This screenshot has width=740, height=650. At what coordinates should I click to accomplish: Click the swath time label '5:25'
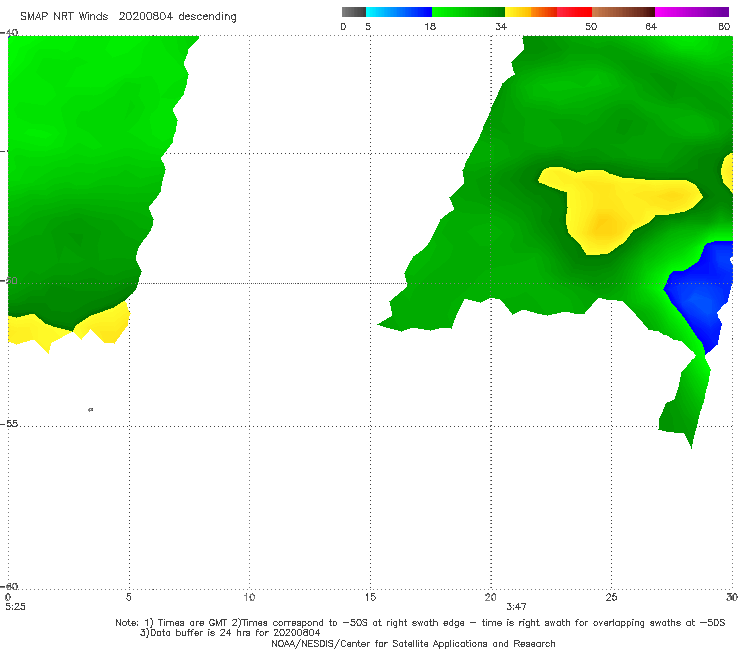click(x=16, y=607)
